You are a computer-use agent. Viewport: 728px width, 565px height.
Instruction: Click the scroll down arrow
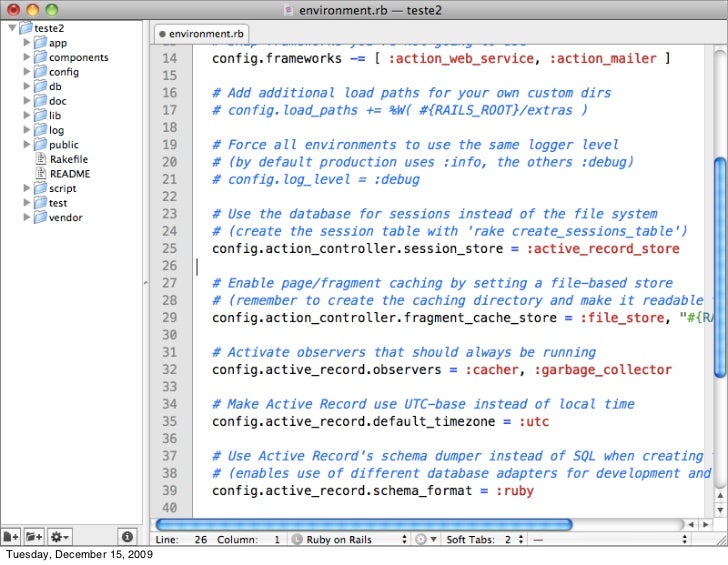pos(720,510)
